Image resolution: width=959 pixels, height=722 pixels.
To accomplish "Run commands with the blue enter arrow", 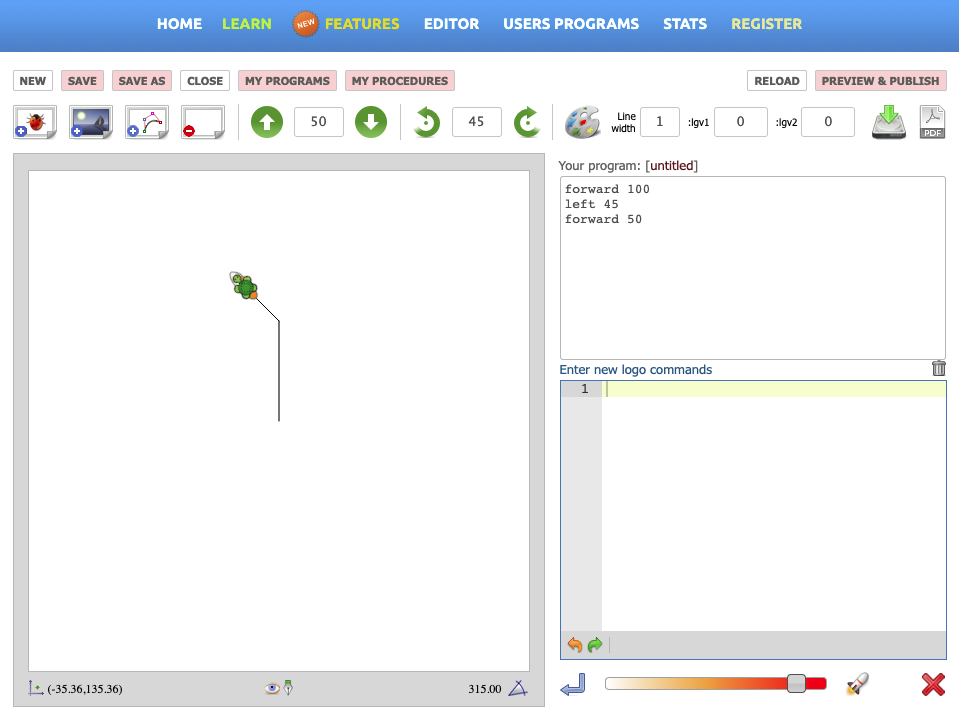I will (573, 685).
